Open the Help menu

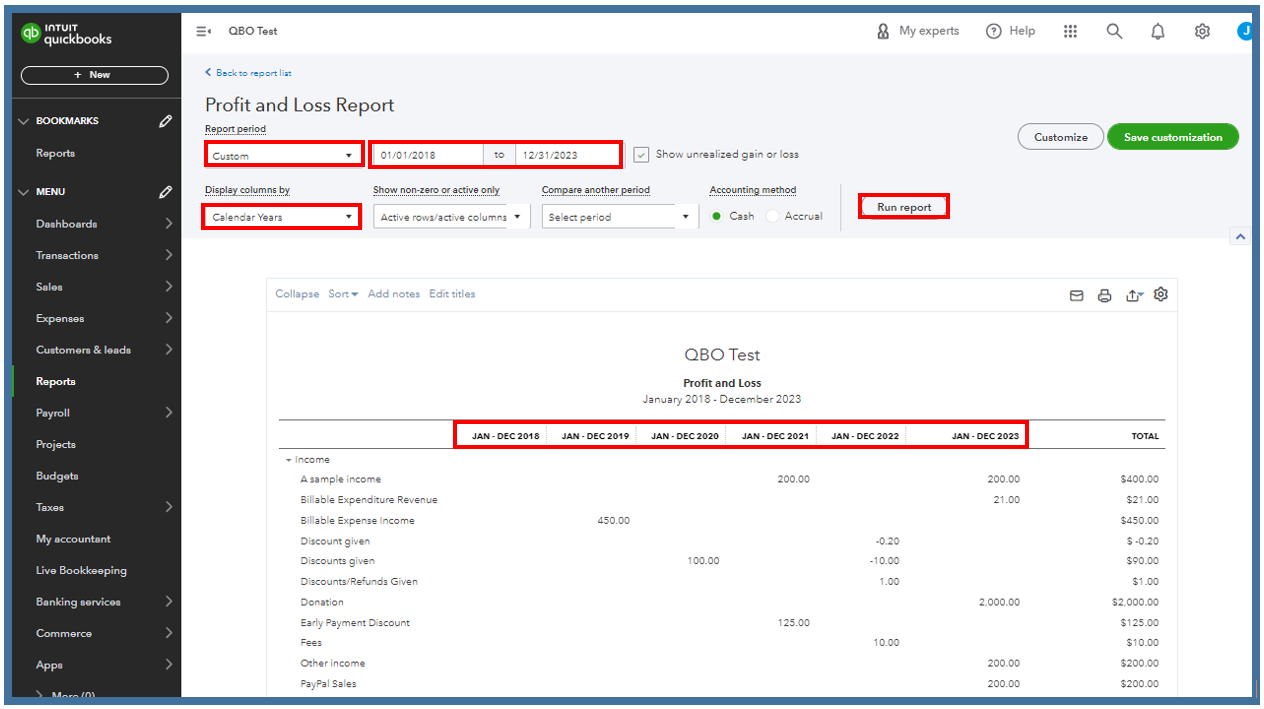1010,31
